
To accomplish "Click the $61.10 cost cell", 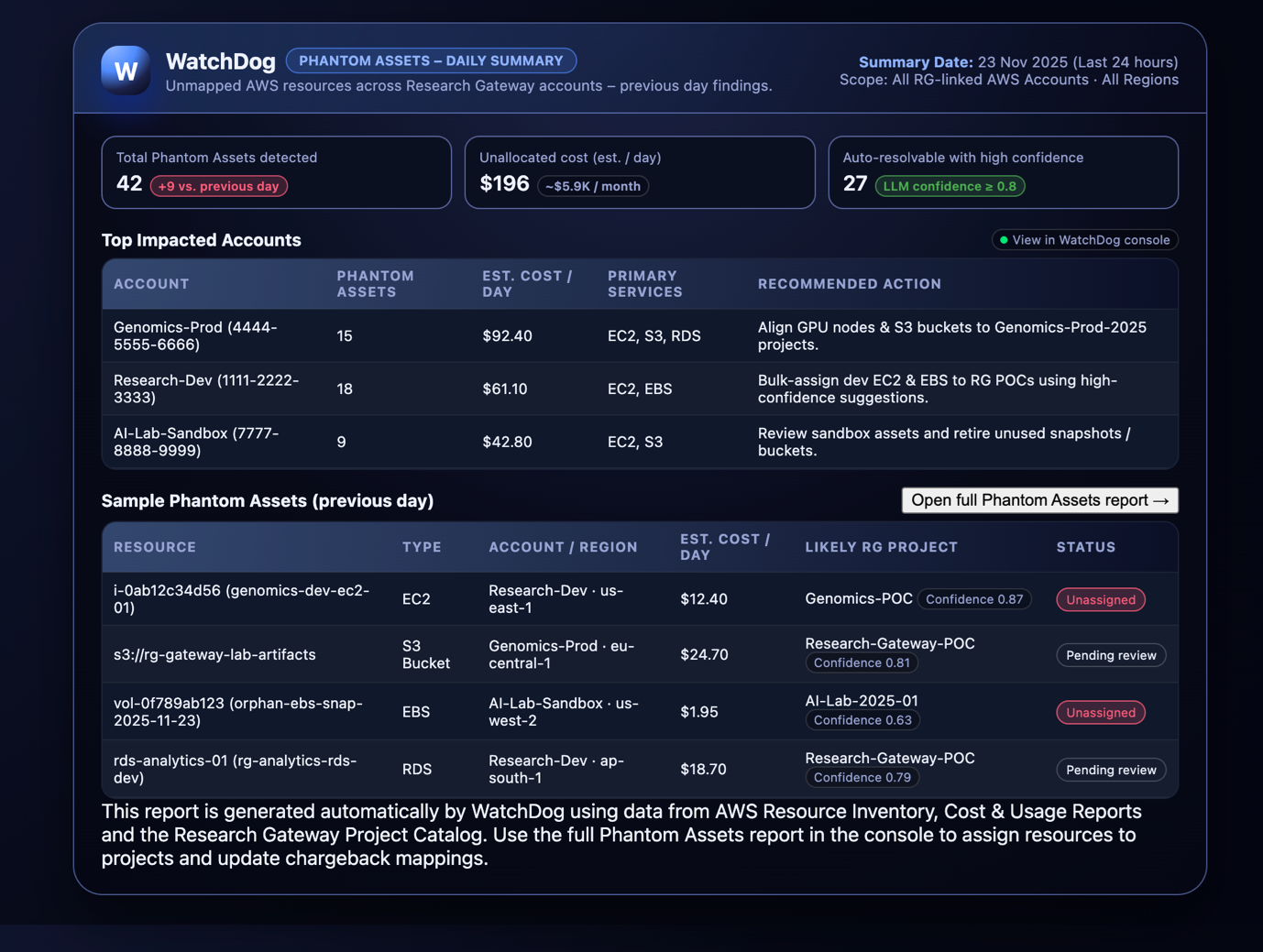I will [505, 389].
